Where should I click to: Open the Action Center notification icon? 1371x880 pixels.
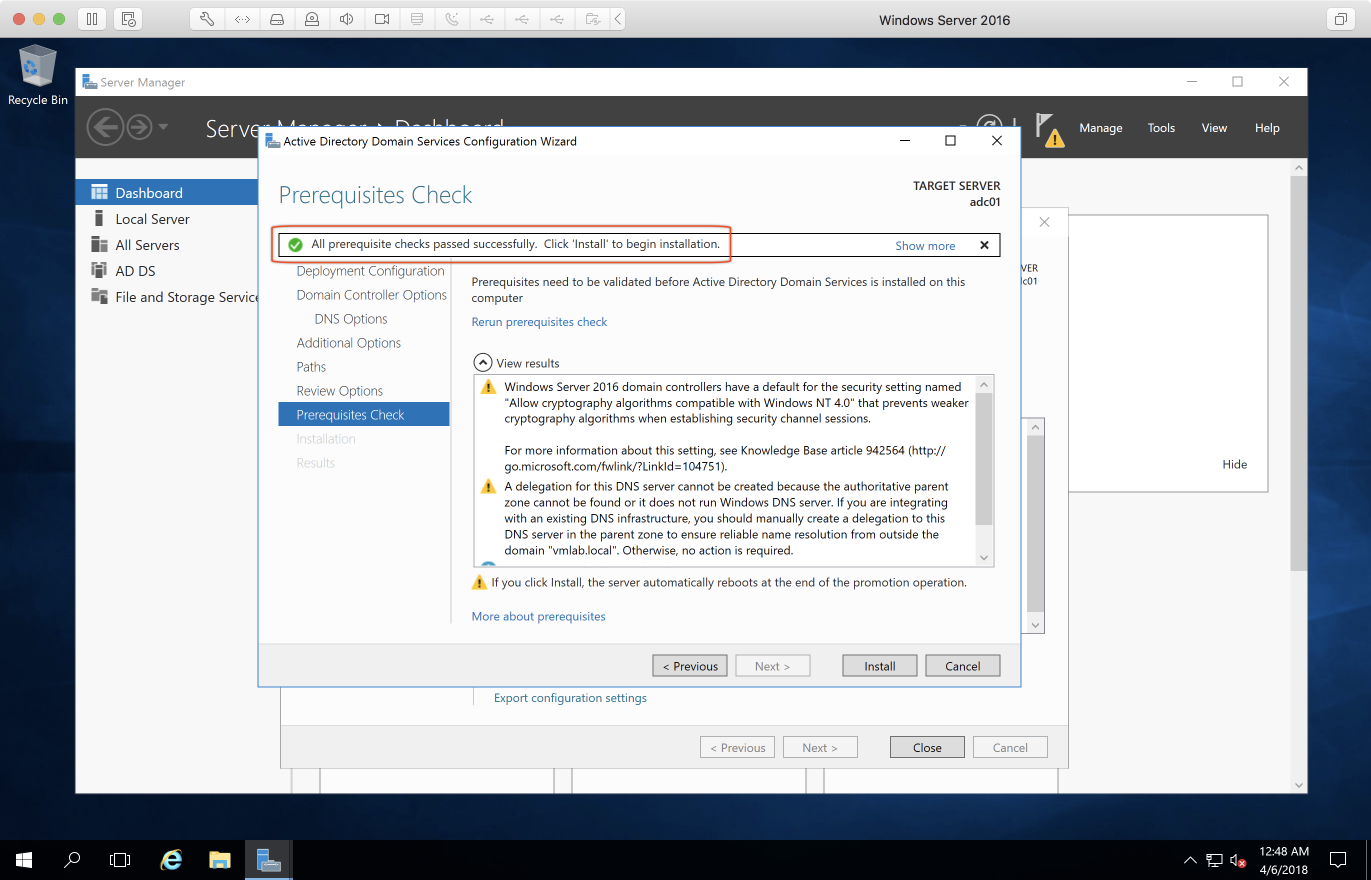1337,859
